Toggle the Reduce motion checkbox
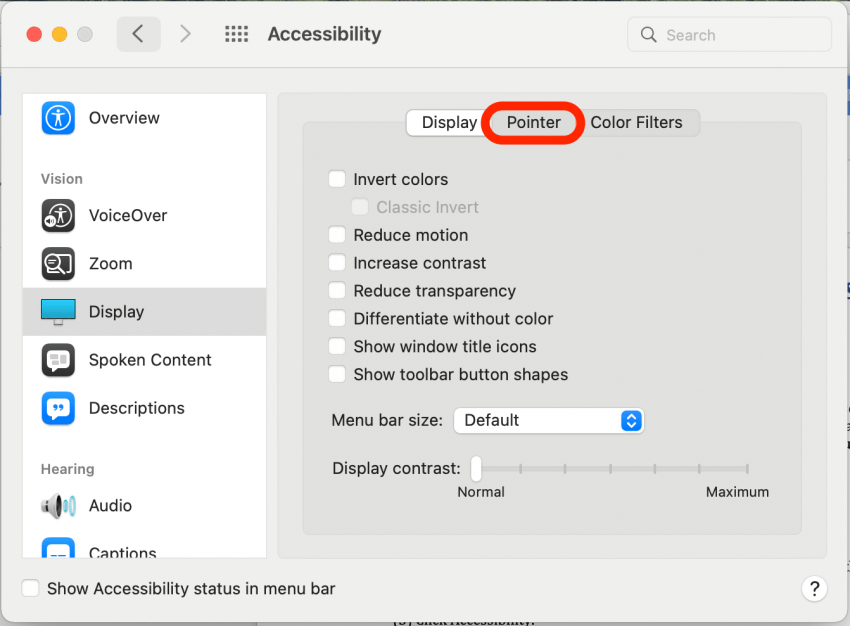Image resolution: width=850 pixels, height=626 pixels. point(337,235)
